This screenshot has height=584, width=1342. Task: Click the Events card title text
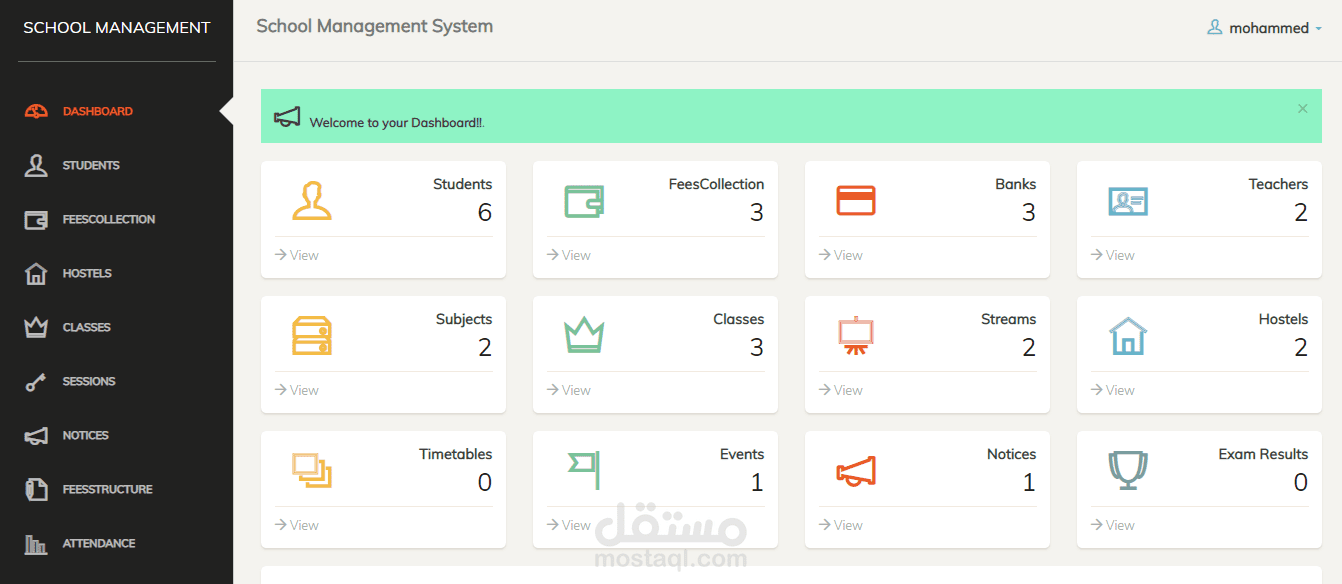(x=742, y=454)
